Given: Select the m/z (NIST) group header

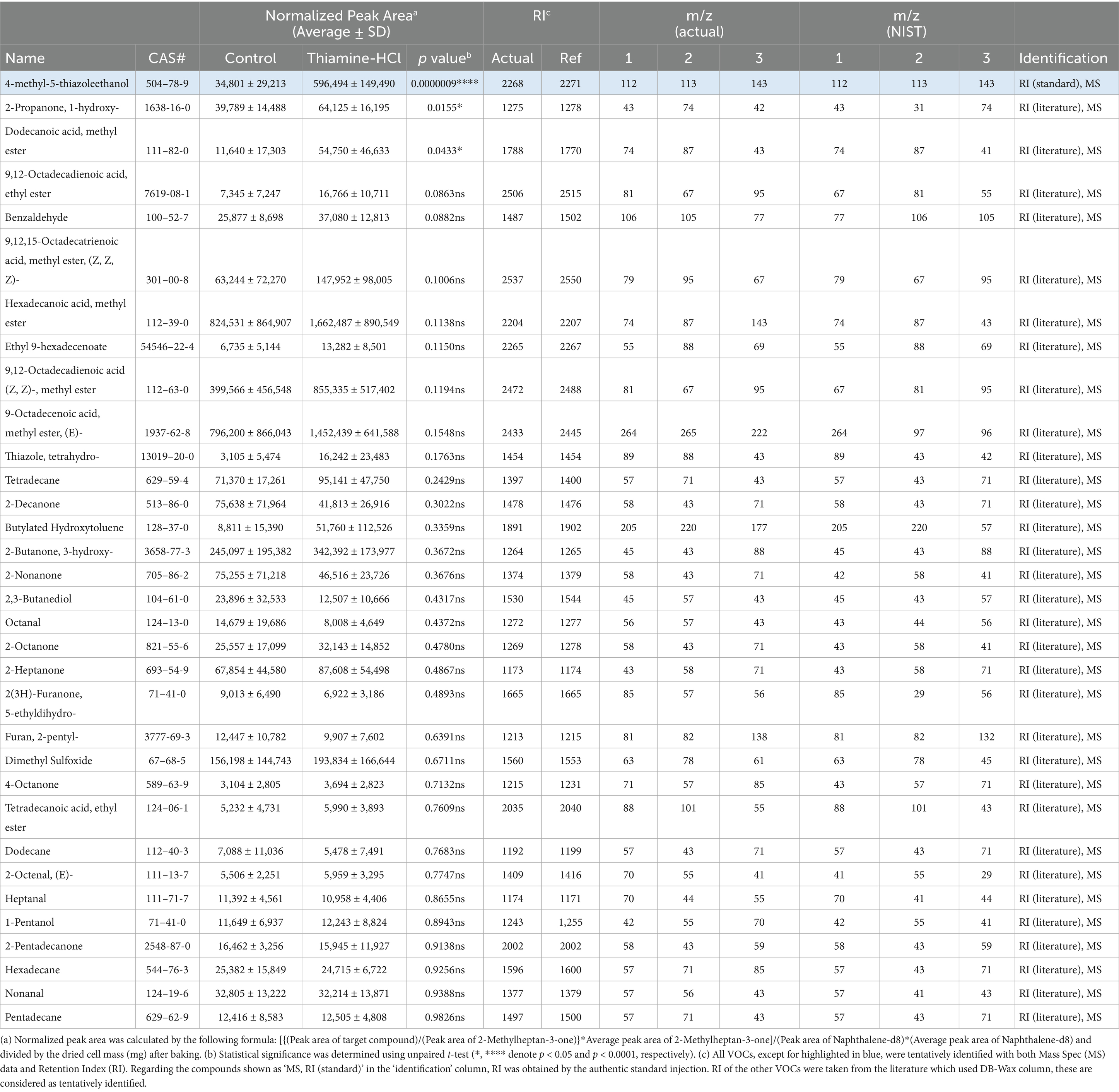Looking at the screenshot, I should (906, 23).
